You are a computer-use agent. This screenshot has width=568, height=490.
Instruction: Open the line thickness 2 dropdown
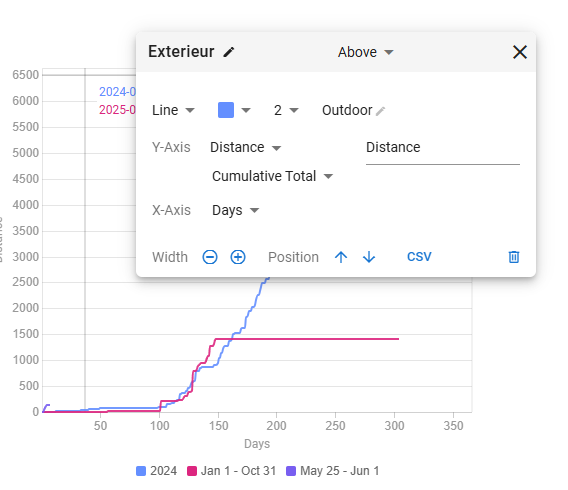286,110
